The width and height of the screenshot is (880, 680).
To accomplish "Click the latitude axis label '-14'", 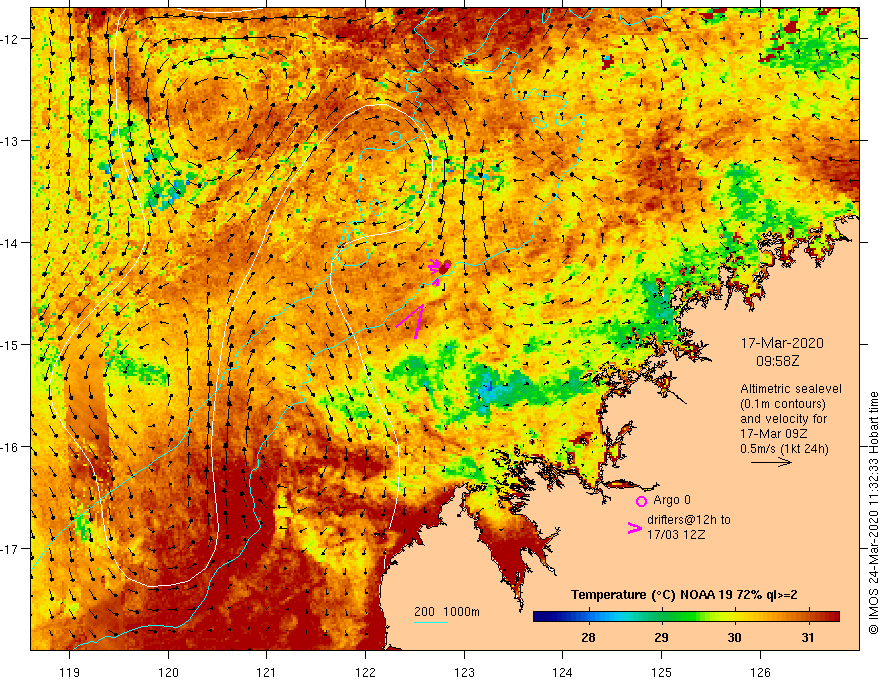I will point(11,243).
